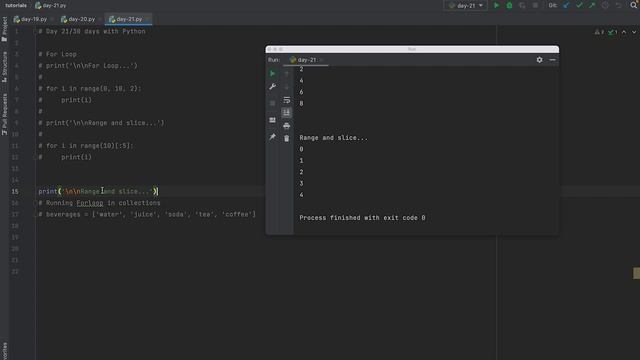Click the day-21.py breadcrumb in navigation bar
Viewport: 640px width, 360px height.
tap(51, 5)
